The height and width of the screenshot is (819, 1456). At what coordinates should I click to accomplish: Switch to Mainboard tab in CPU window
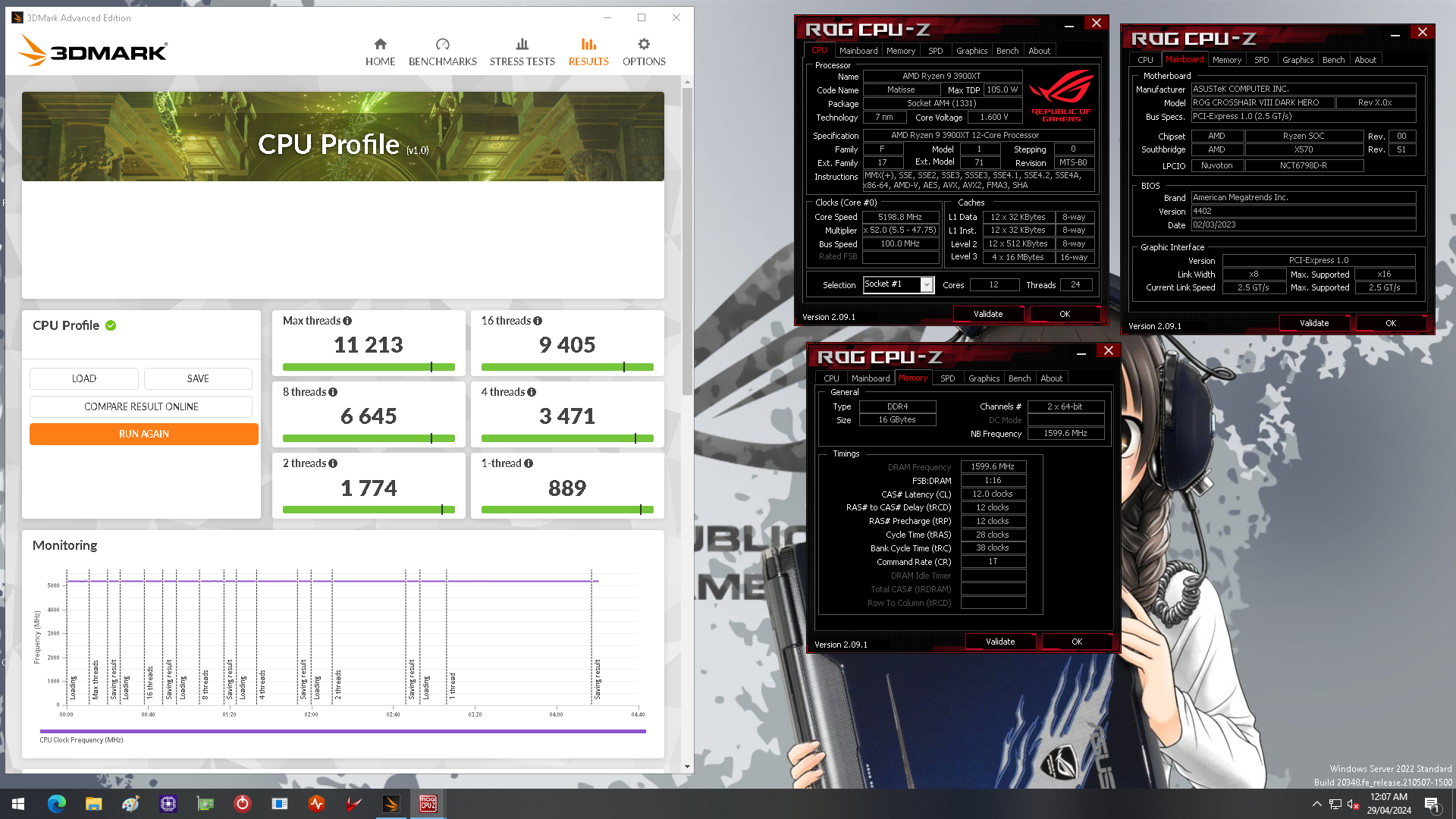click(x=858, y=51)
